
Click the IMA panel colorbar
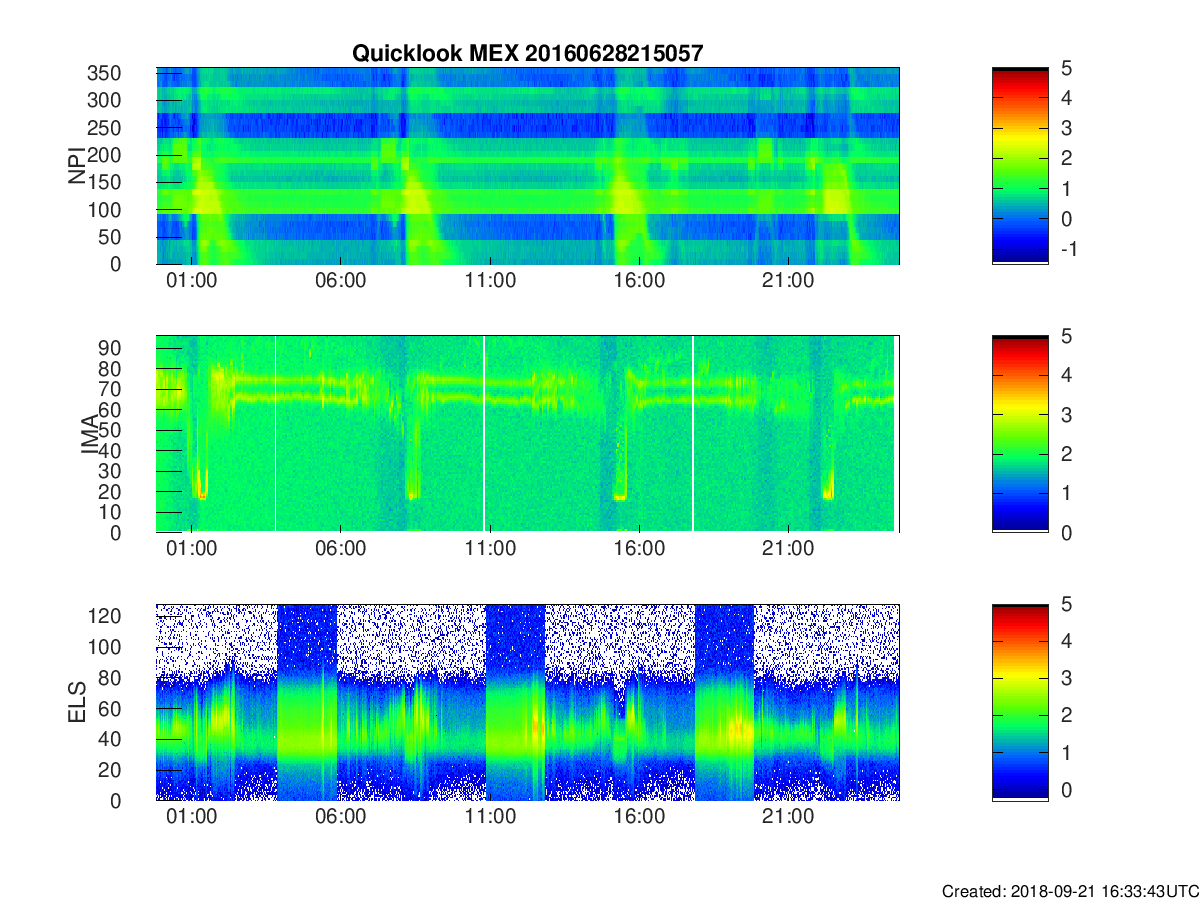pos(1020,434)
